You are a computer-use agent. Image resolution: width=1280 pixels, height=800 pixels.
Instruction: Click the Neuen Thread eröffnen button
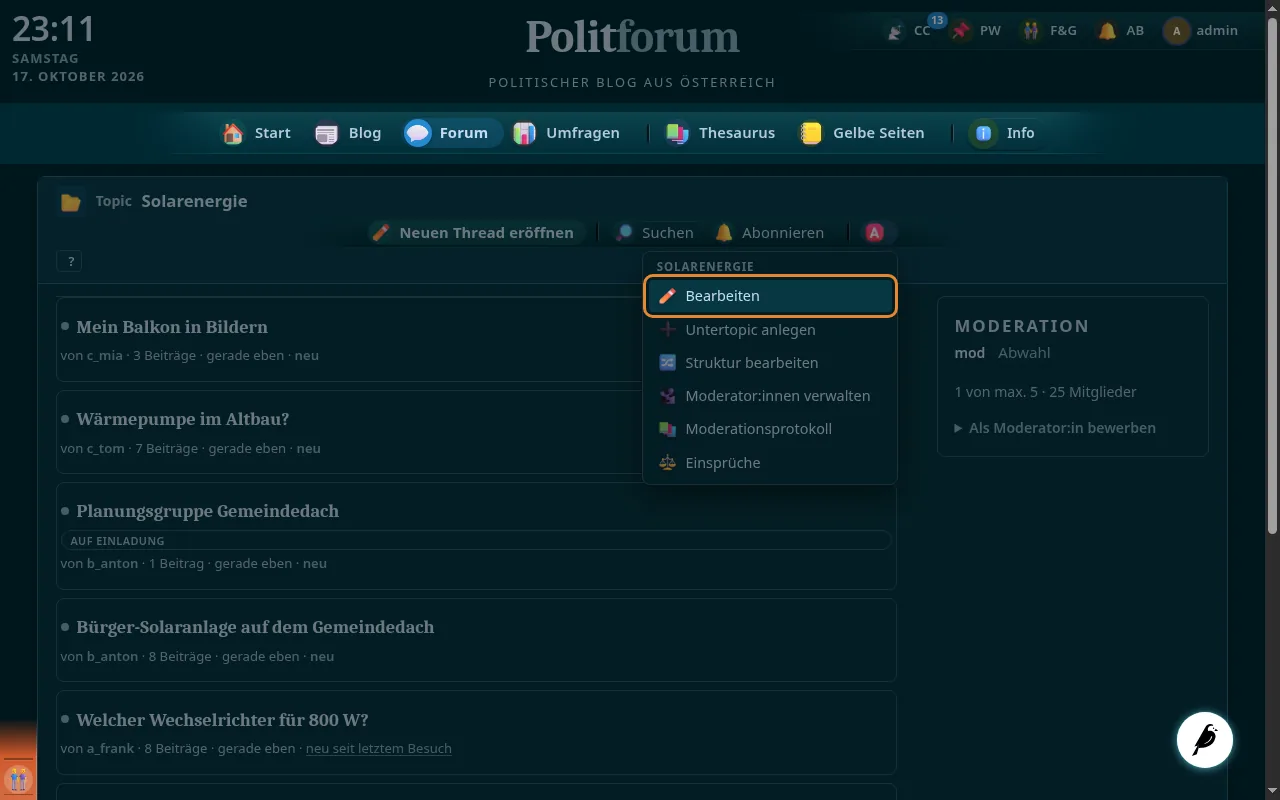point(474,233)
